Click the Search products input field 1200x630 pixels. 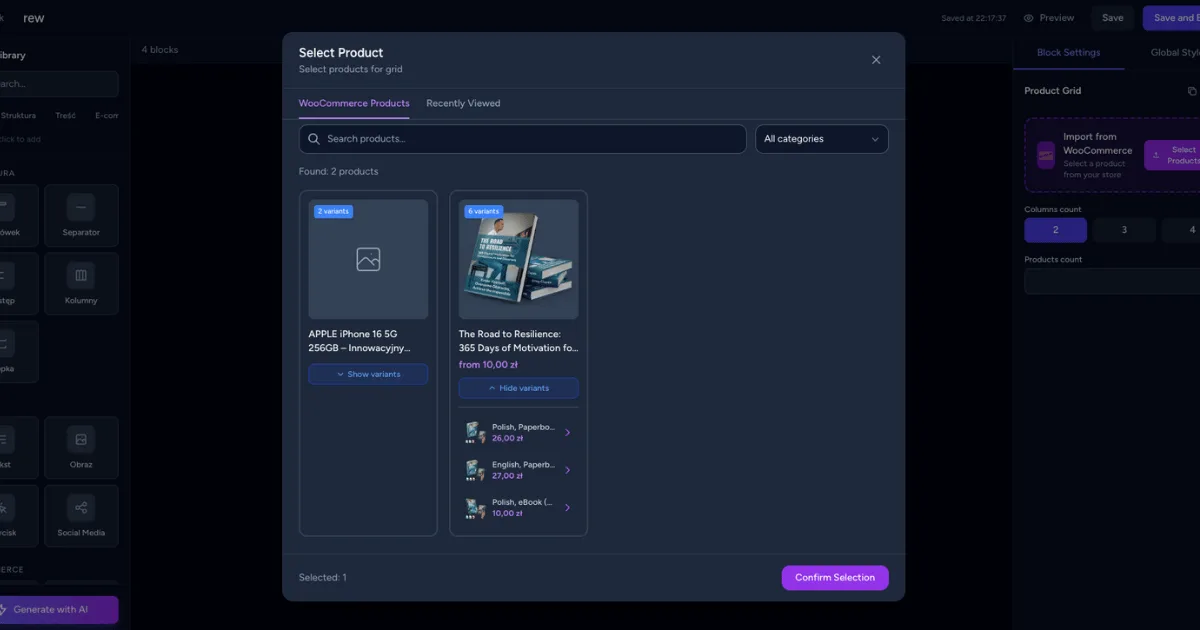pos(522,139)
